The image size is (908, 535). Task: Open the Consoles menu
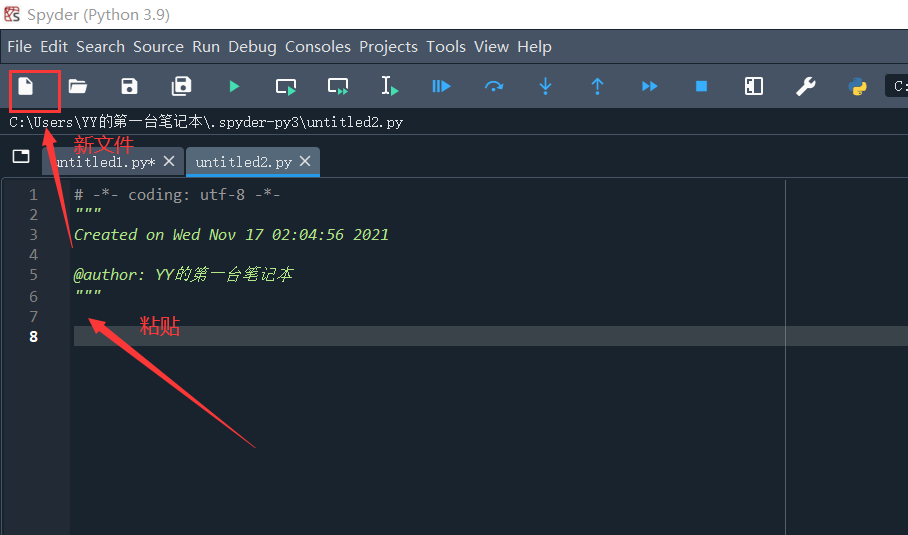coord(317,46)
